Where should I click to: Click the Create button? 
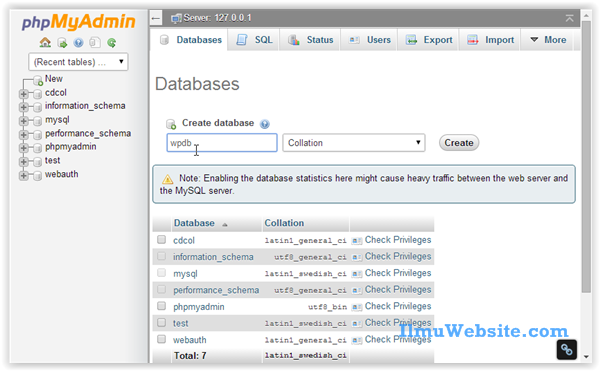tap(459, 143)
